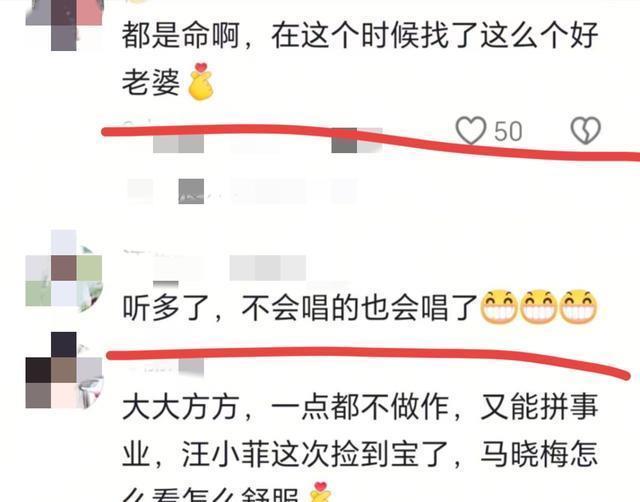This screenshot has height=502, width=640.
Task: Open the blurred username above 大大方方 comment
Action: [163, 367]
